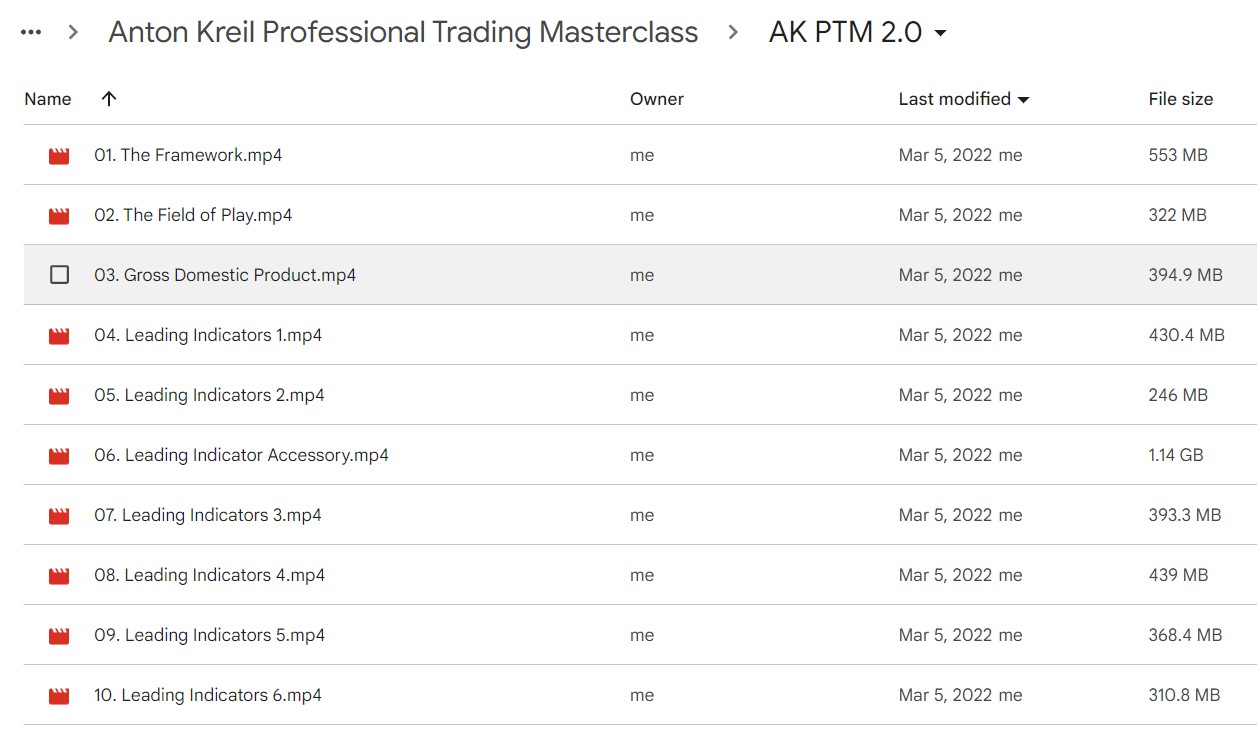Click the File size column header

tap(1180, 99)
